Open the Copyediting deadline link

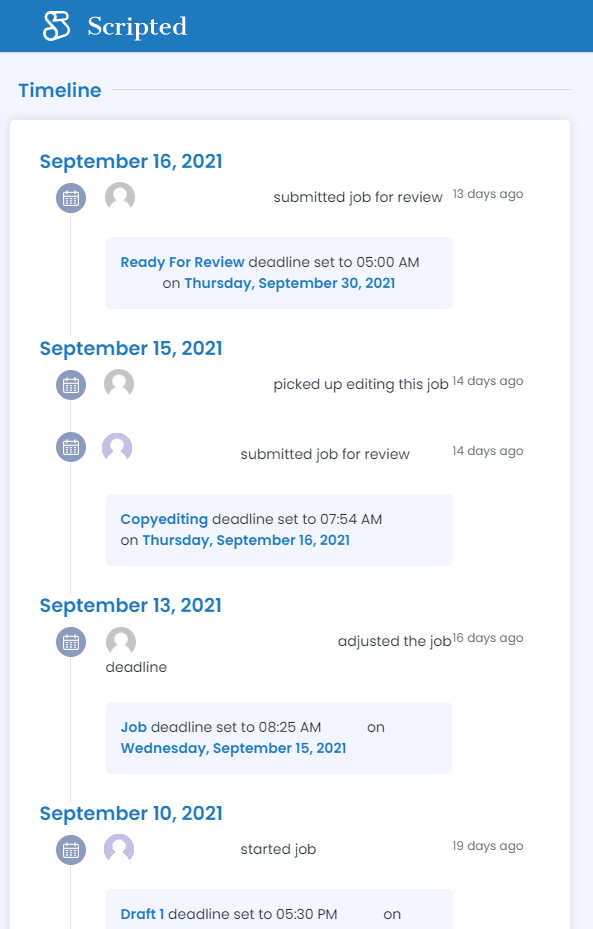pos(164,519)
